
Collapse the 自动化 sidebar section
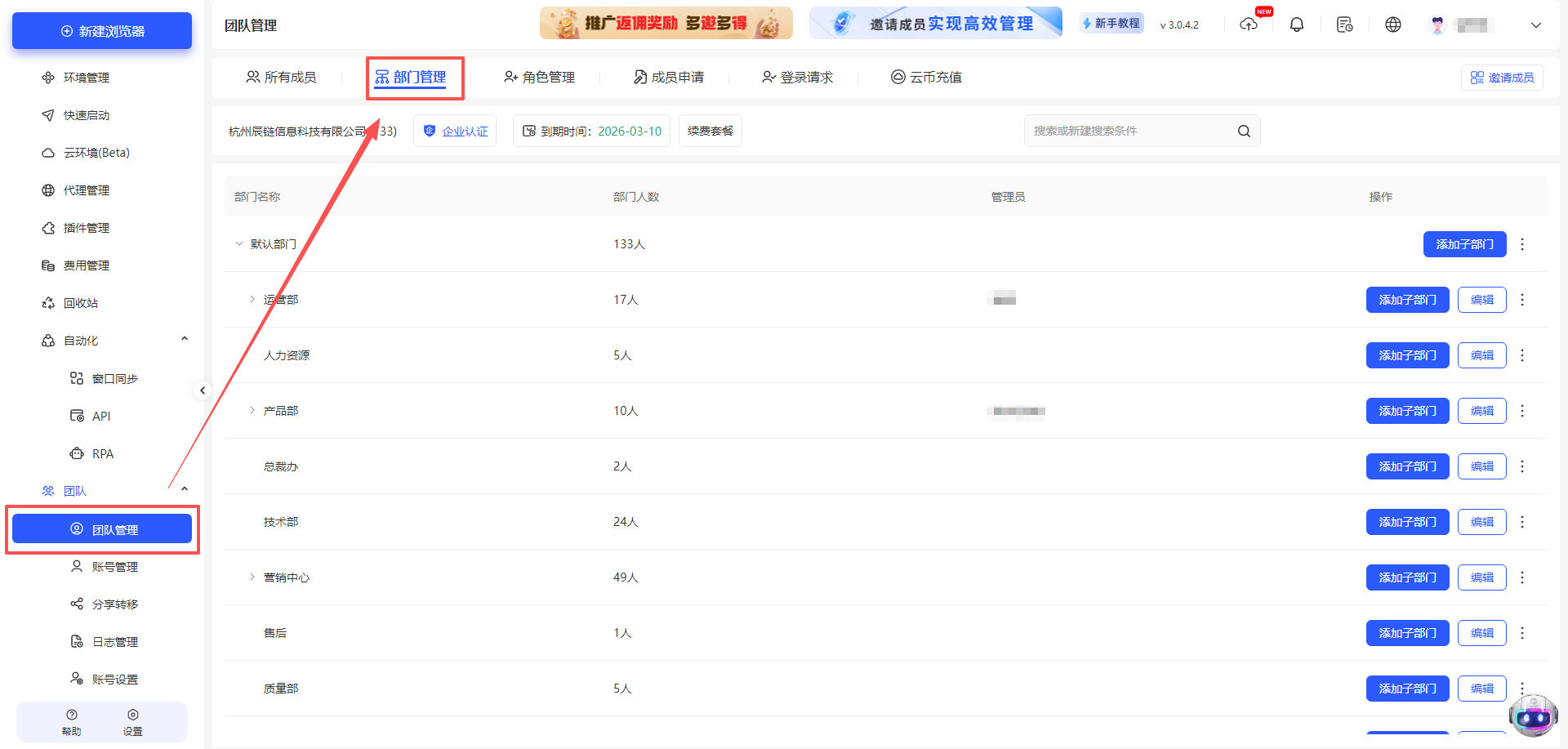tap(185, 338)
